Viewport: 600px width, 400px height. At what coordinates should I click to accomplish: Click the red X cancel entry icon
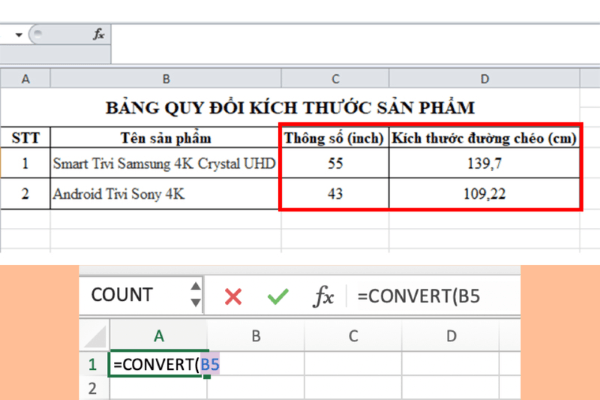point(233,297)
